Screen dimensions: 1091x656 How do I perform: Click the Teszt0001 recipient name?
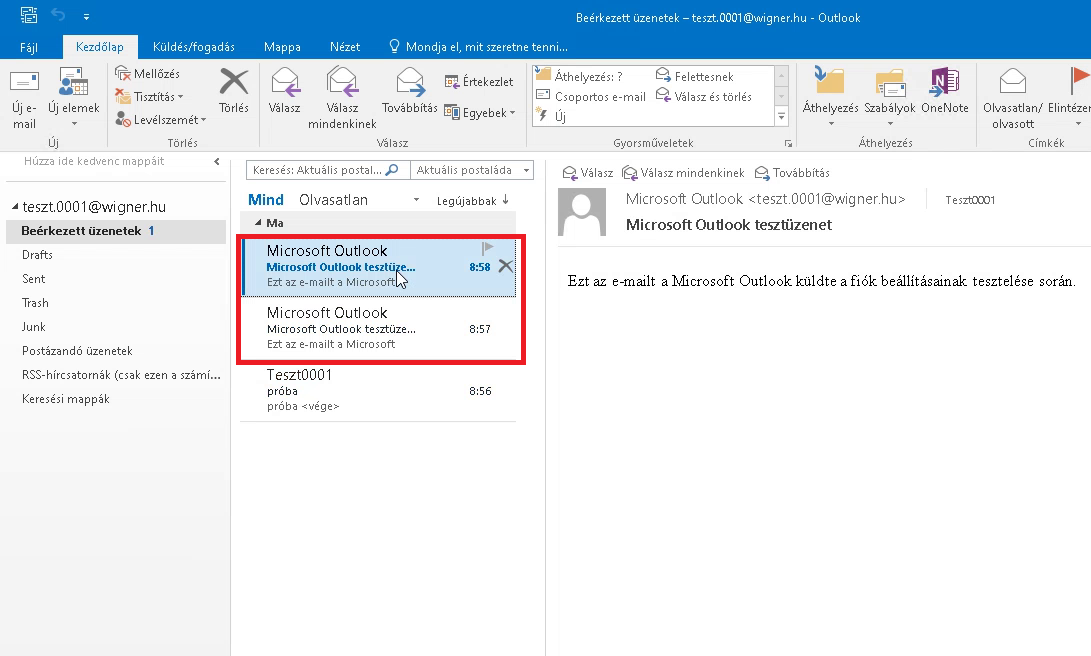[x=970, y=200]
